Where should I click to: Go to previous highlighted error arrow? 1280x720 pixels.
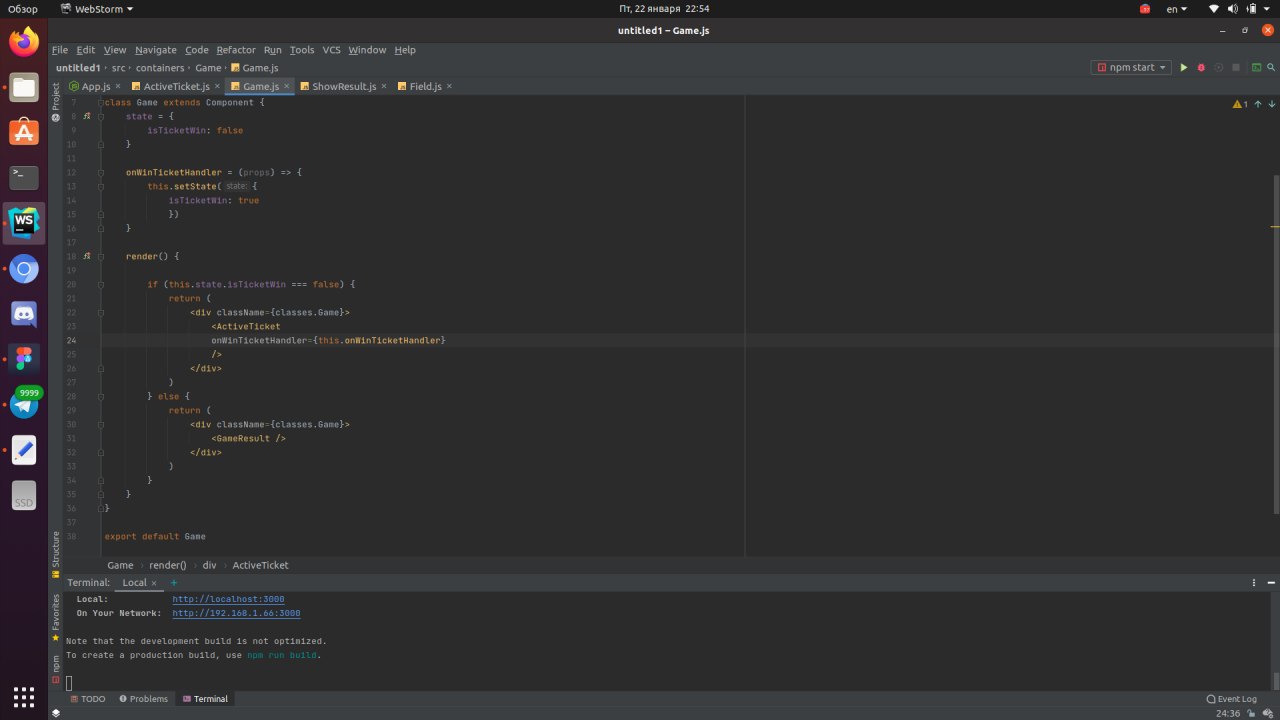[x=1258, y=104]
